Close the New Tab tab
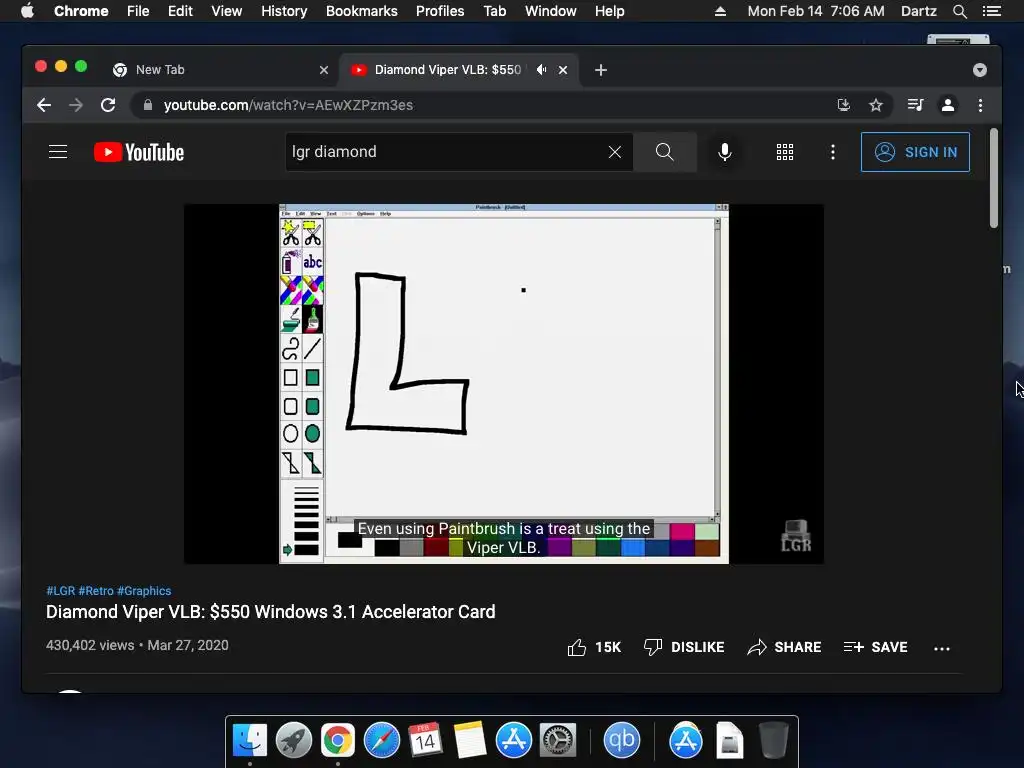 [324, 70]
